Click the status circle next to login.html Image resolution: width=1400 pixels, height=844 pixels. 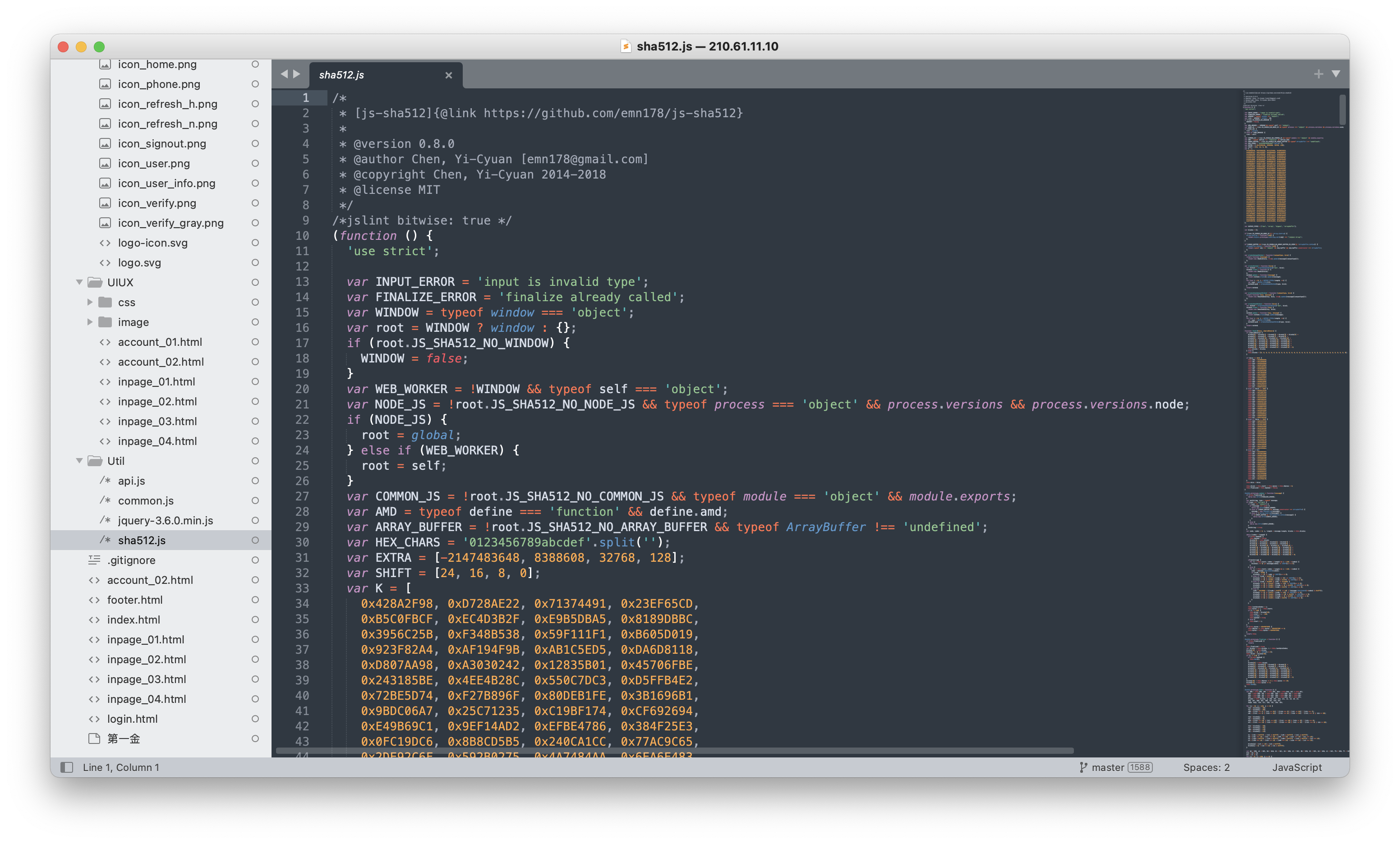coord(255,719)
